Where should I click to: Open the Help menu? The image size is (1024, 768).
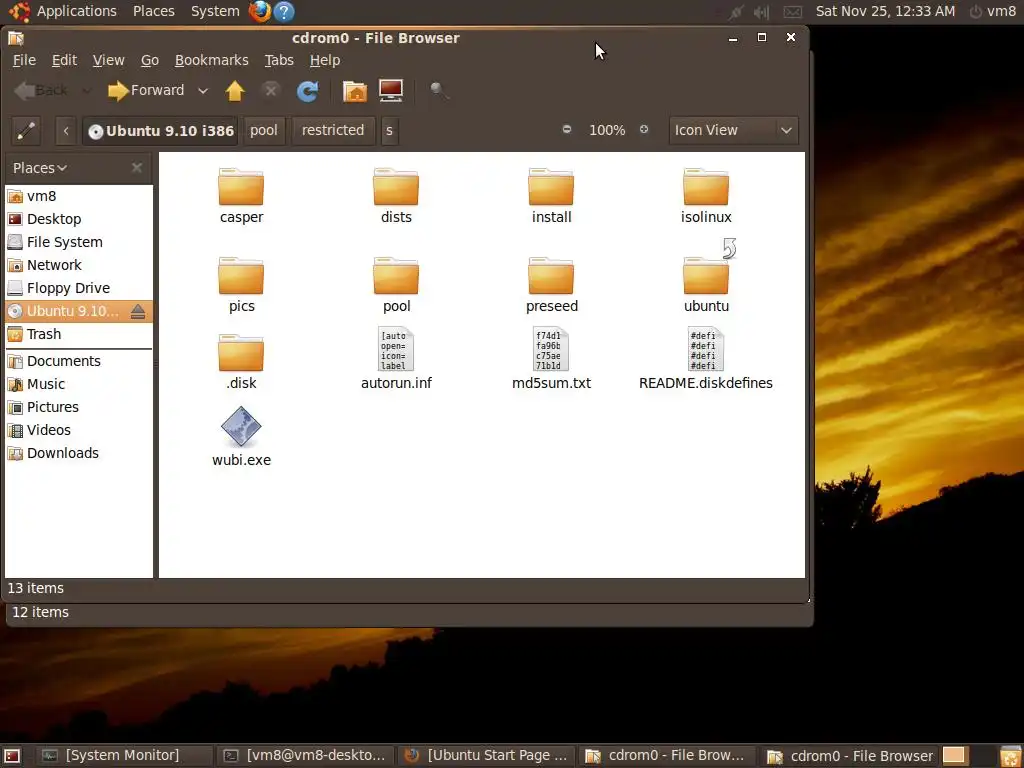click(x=325, y=60)
